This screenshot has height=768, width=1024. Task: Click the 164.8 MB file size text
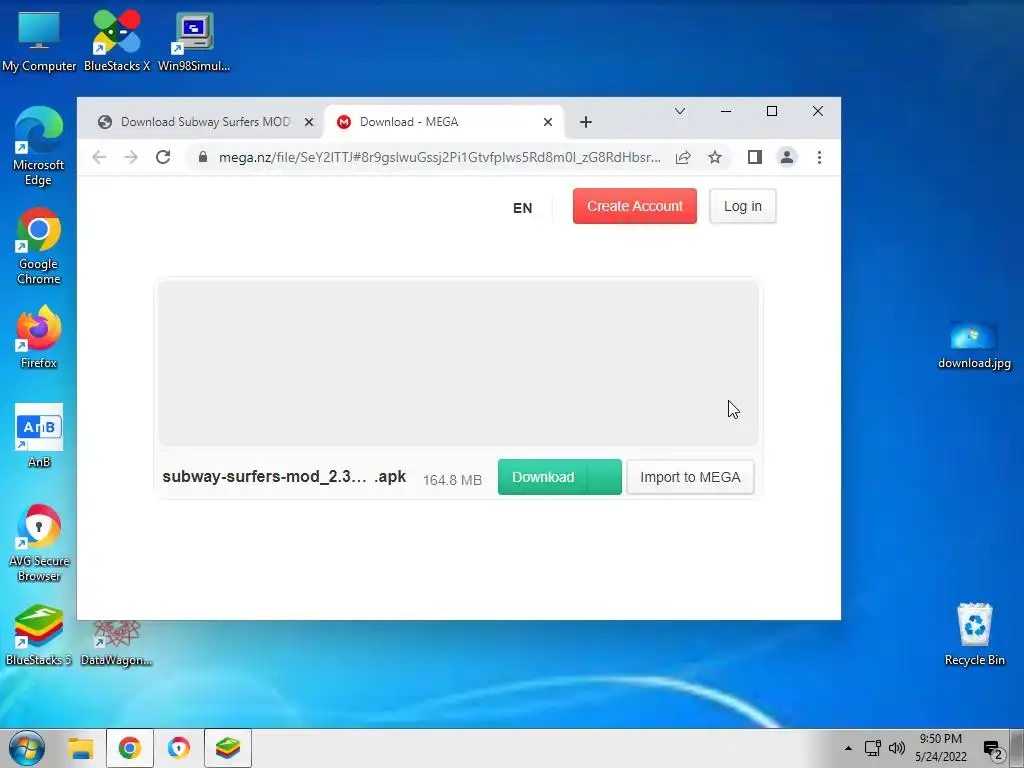[452, 480]
